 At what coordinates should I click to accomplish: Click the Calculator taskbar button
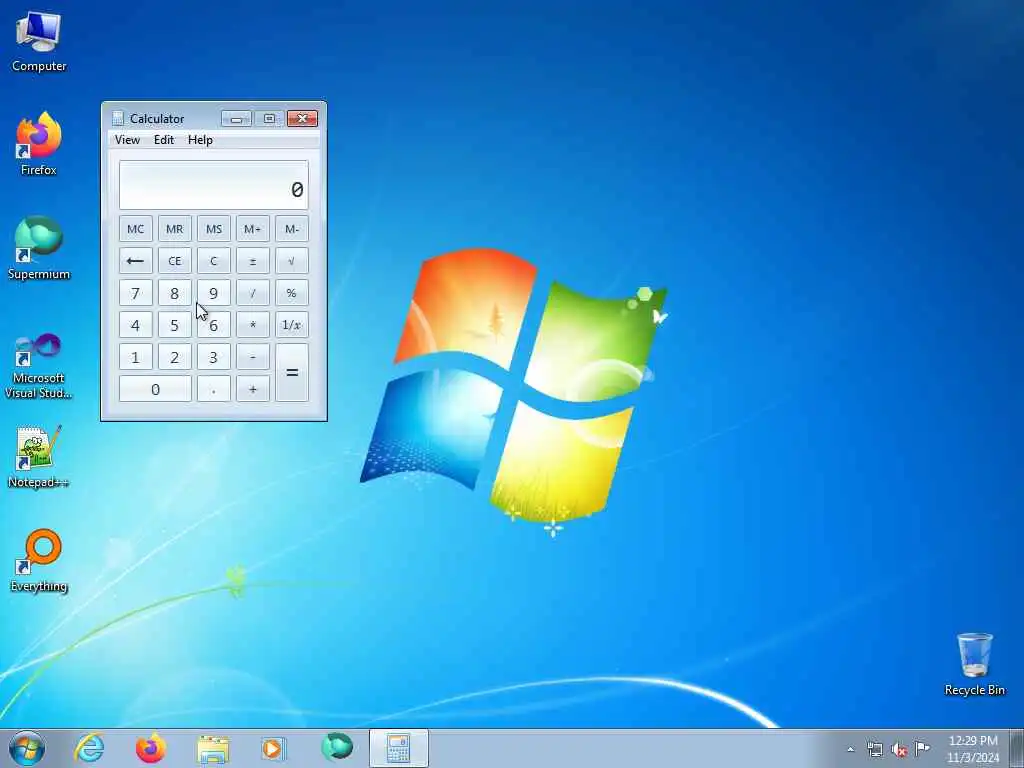coord(398,748)
